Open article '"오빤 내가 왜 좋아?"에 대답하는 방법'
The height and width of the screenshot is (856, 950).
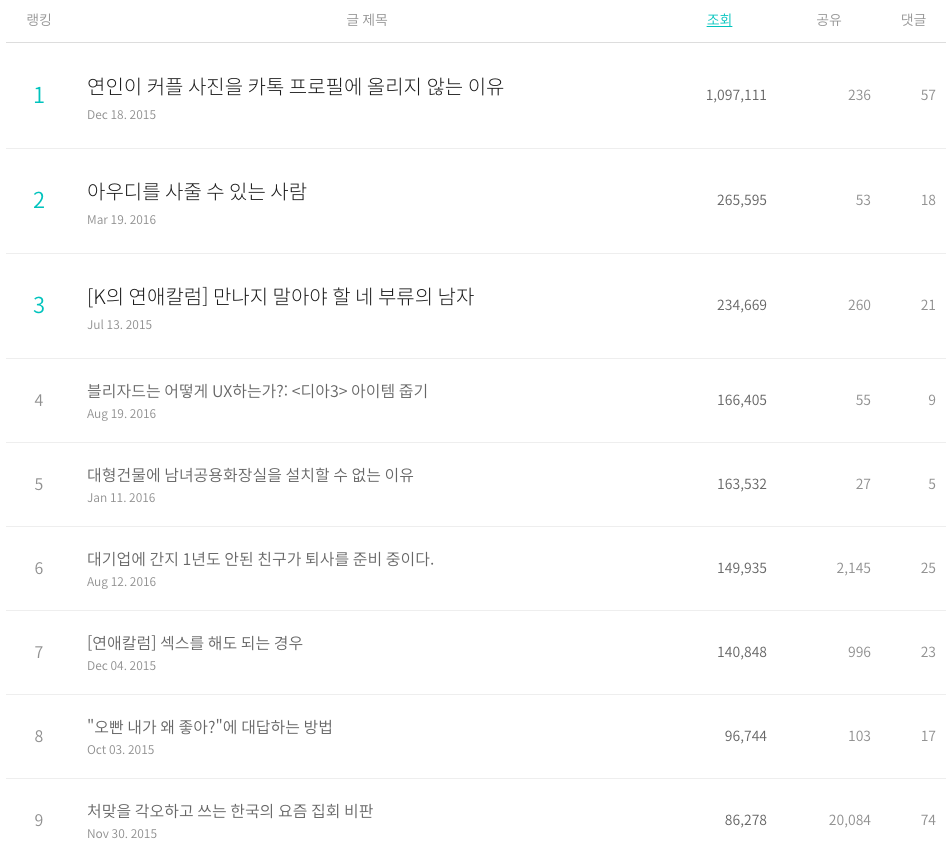(210, 727)
